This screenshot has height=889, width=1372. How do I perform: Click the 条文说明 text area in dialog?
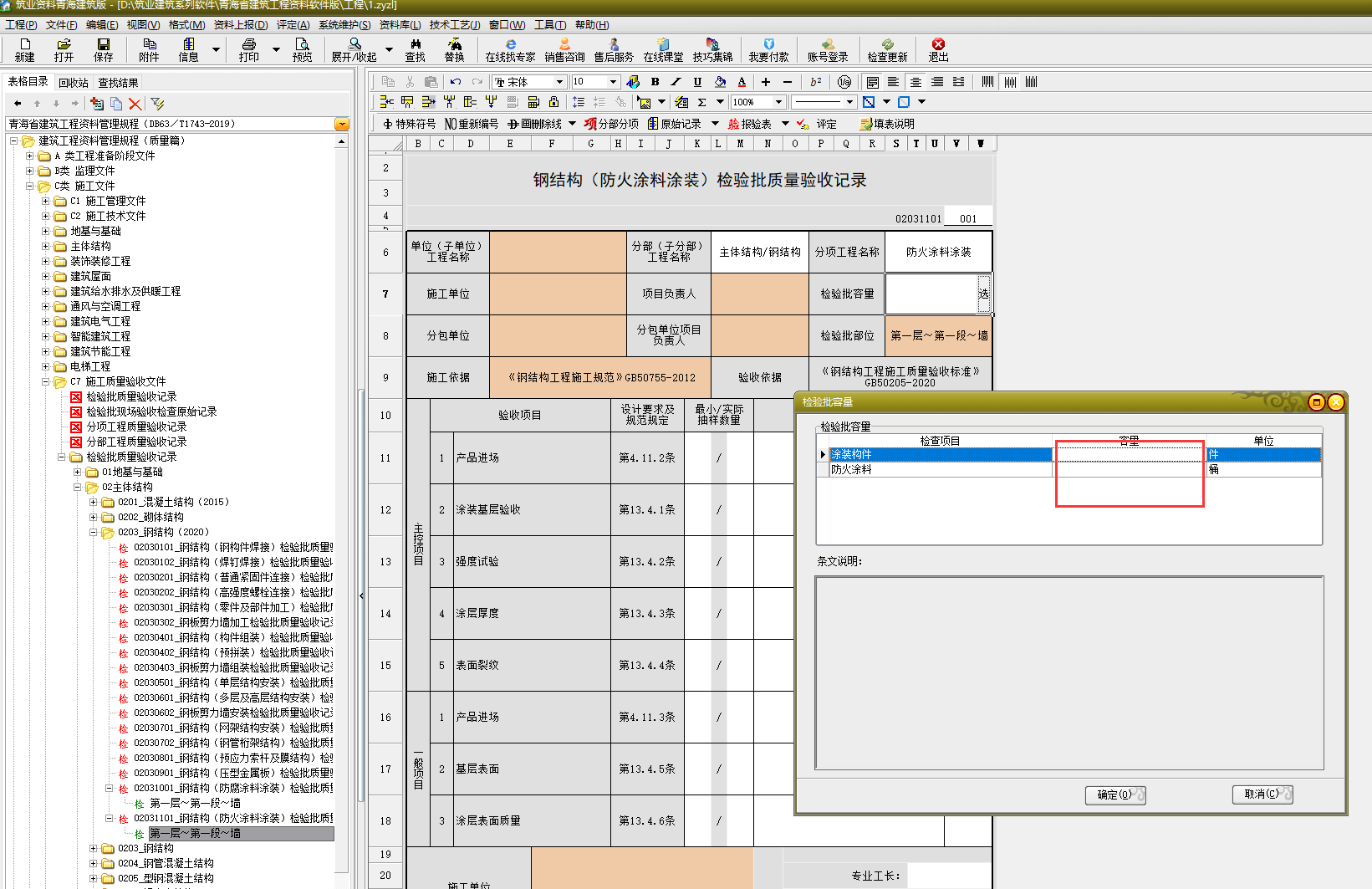(x=1069, y=672)
